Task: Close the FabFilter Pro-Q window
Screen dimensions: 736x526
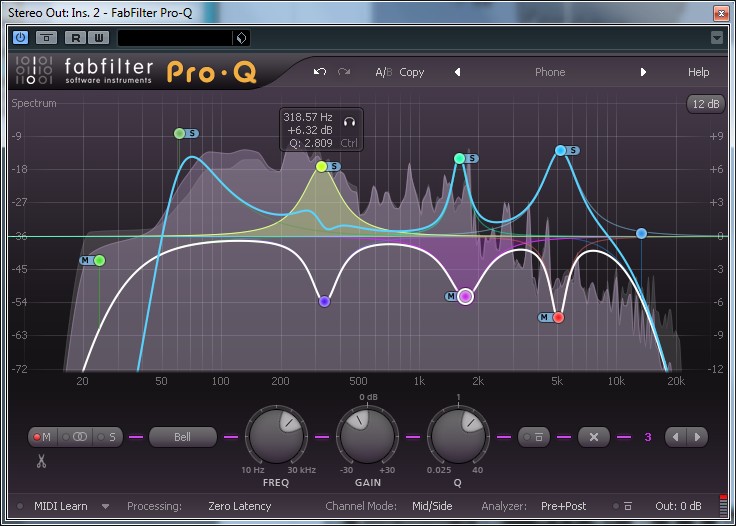Action: click(721, 13)
